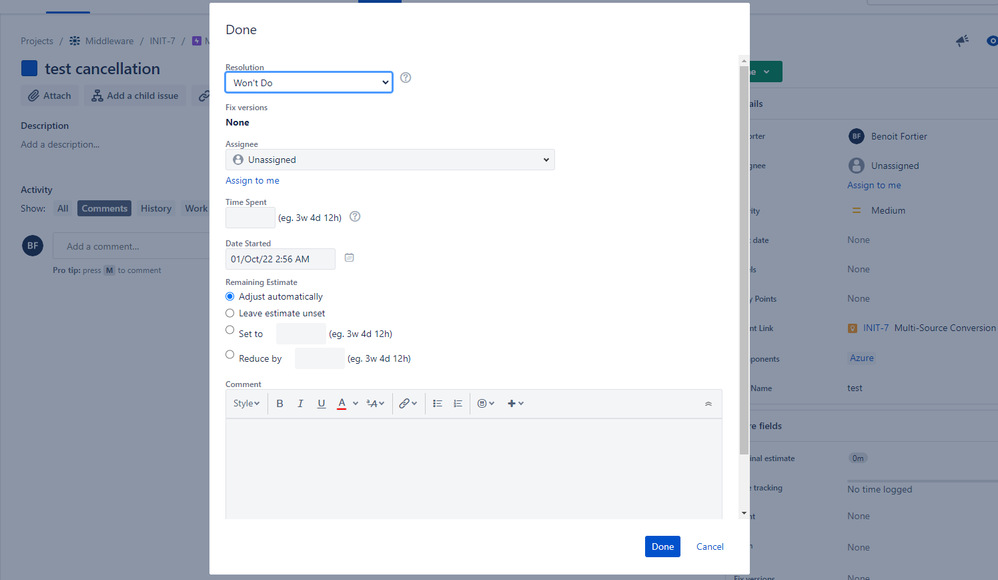Click Add a description text
The width and height of the screenshot is (998, 580).
(x=60, y=145)
